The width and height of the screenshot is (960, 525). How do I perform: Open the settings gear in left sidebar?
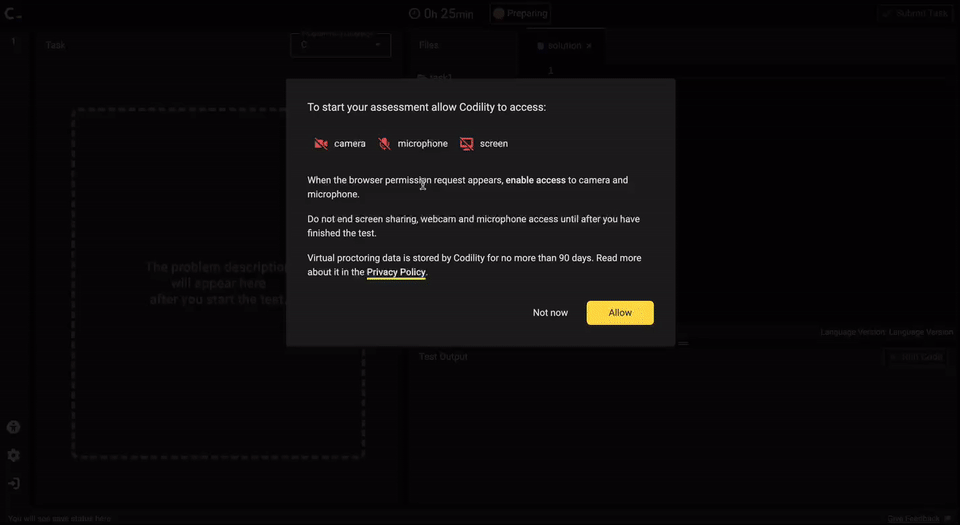[13, 455]
